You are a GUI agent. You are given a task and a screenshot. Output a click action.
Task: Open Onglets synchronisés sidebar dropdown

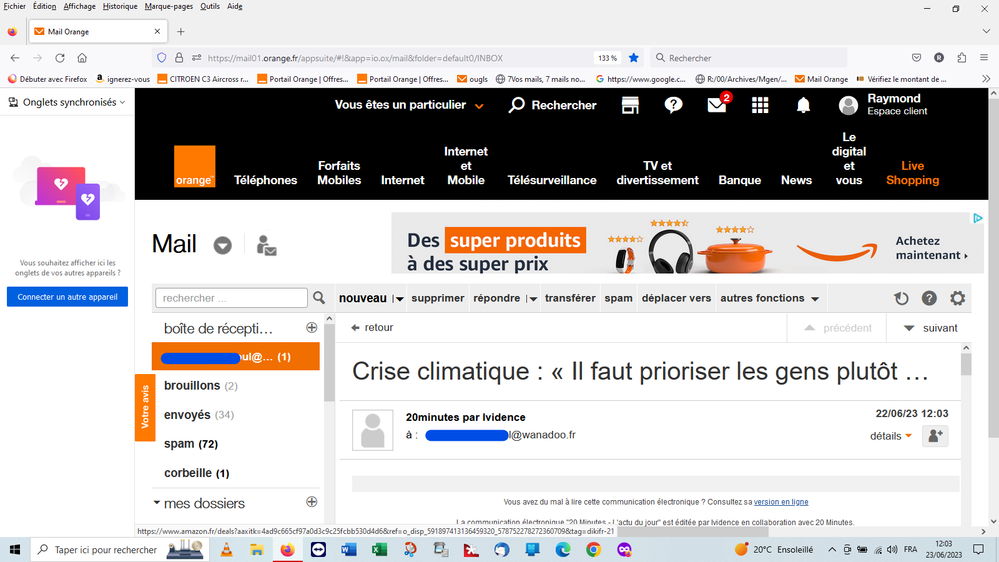66,102
